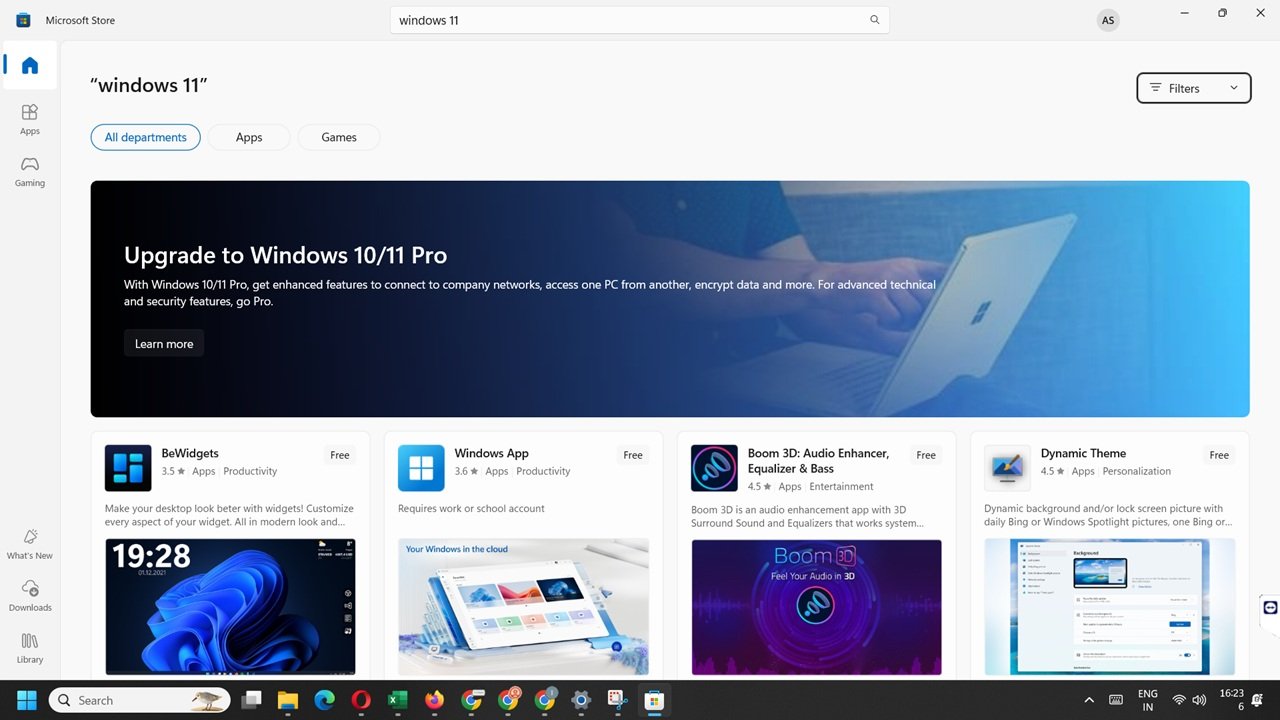
Task: Click Learn more on Windows Pro banner
Action: (164, 343)
